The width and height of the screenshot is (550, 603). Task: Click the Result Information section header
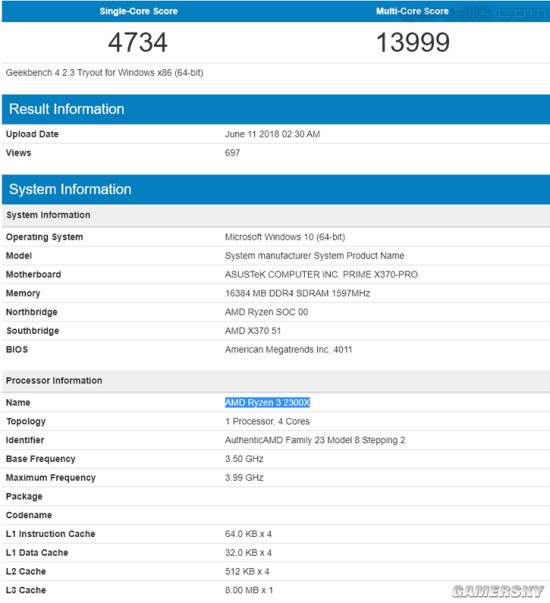tap(276, 109)
